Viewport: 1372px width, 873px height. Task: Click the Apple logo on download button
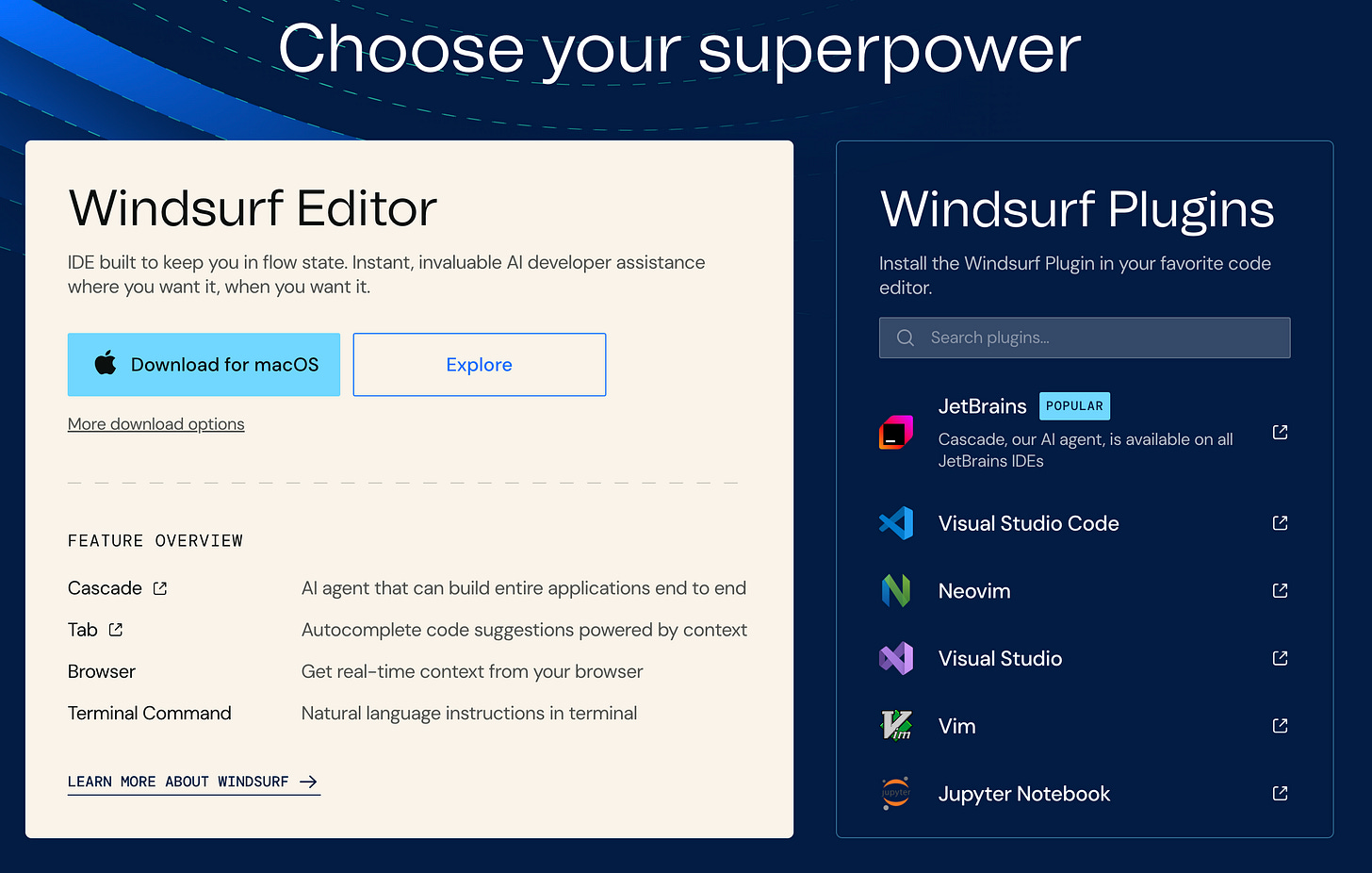(x=106, y=363)
